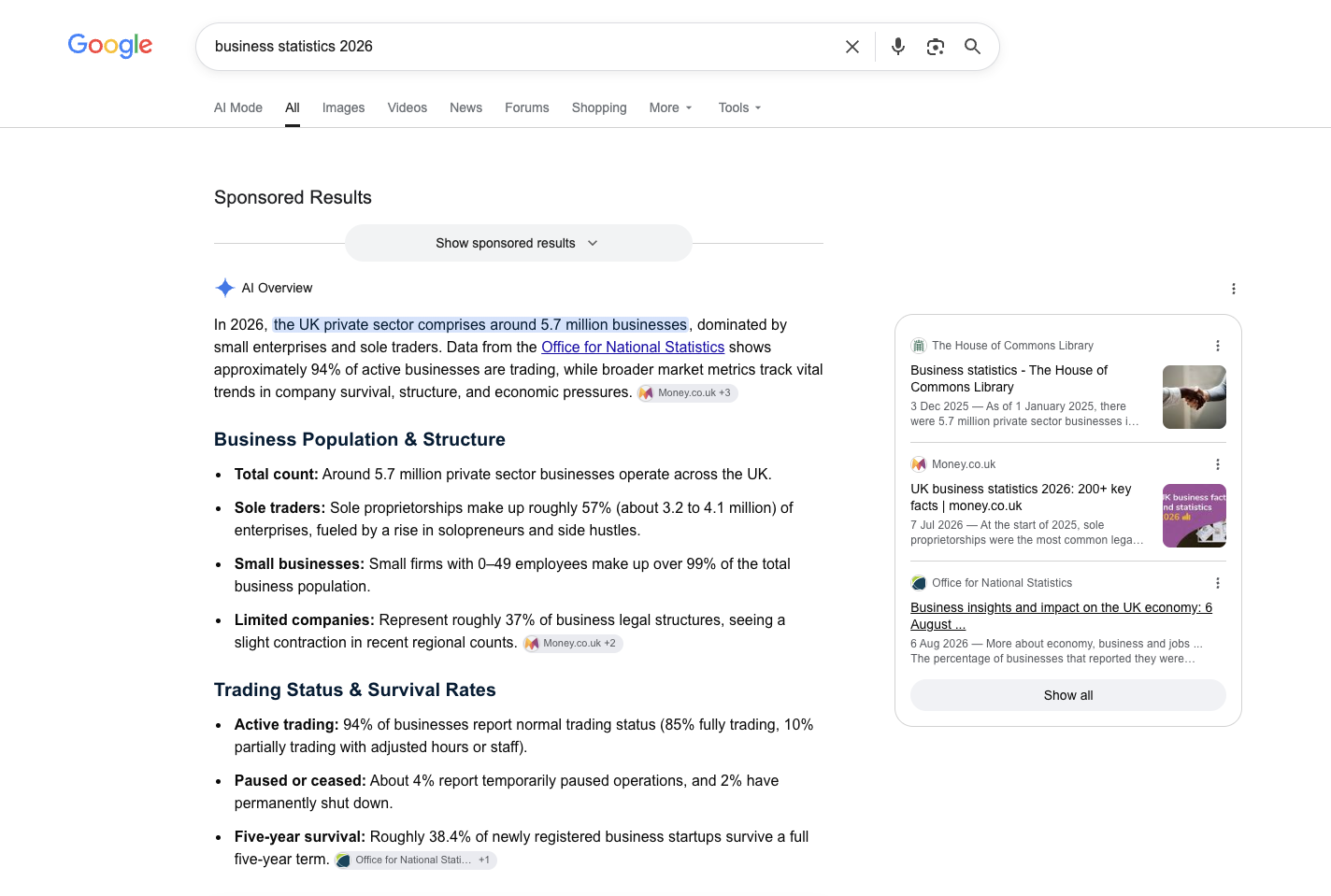Click the AI Overview sparkle icon
This screenshot has width=1331, height=896.
tap(224, 288)
